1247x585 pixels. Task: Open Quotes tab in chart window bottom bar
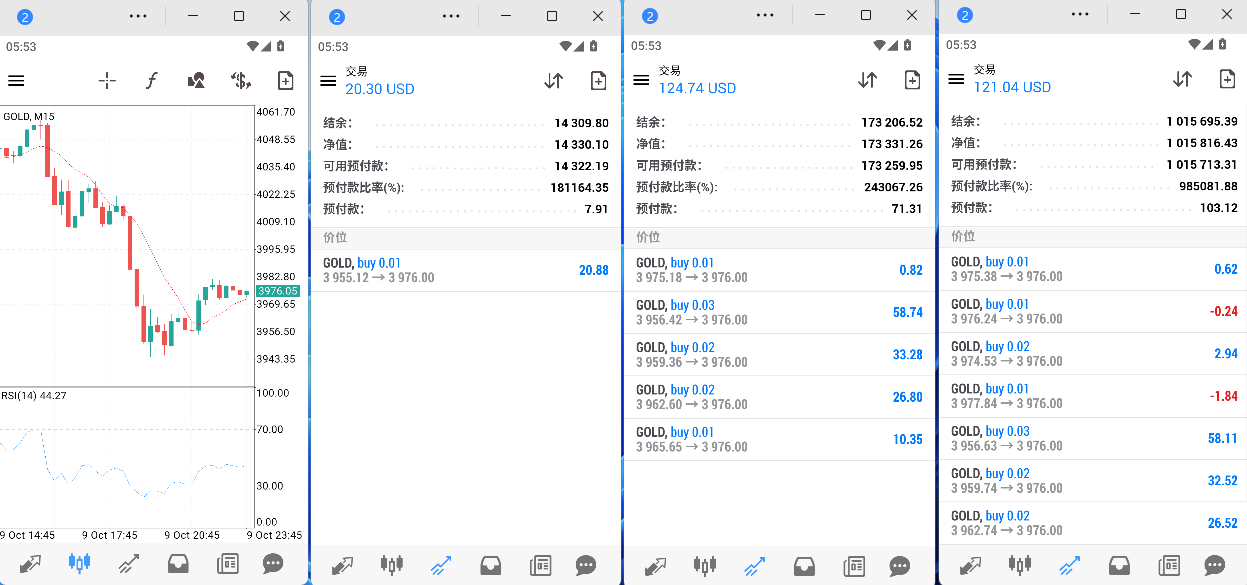pos(29,564)
